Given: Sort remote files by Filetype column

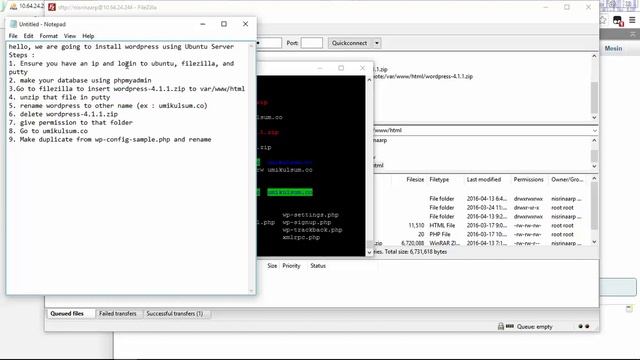Looking at the screenshot, I should [439, 180].
